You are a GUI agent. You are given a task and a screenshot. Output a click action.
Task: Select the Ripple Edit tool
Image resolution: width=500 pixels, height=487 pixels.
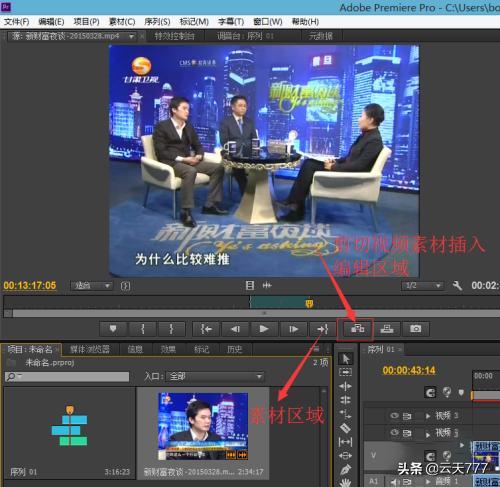coord(346,386)
